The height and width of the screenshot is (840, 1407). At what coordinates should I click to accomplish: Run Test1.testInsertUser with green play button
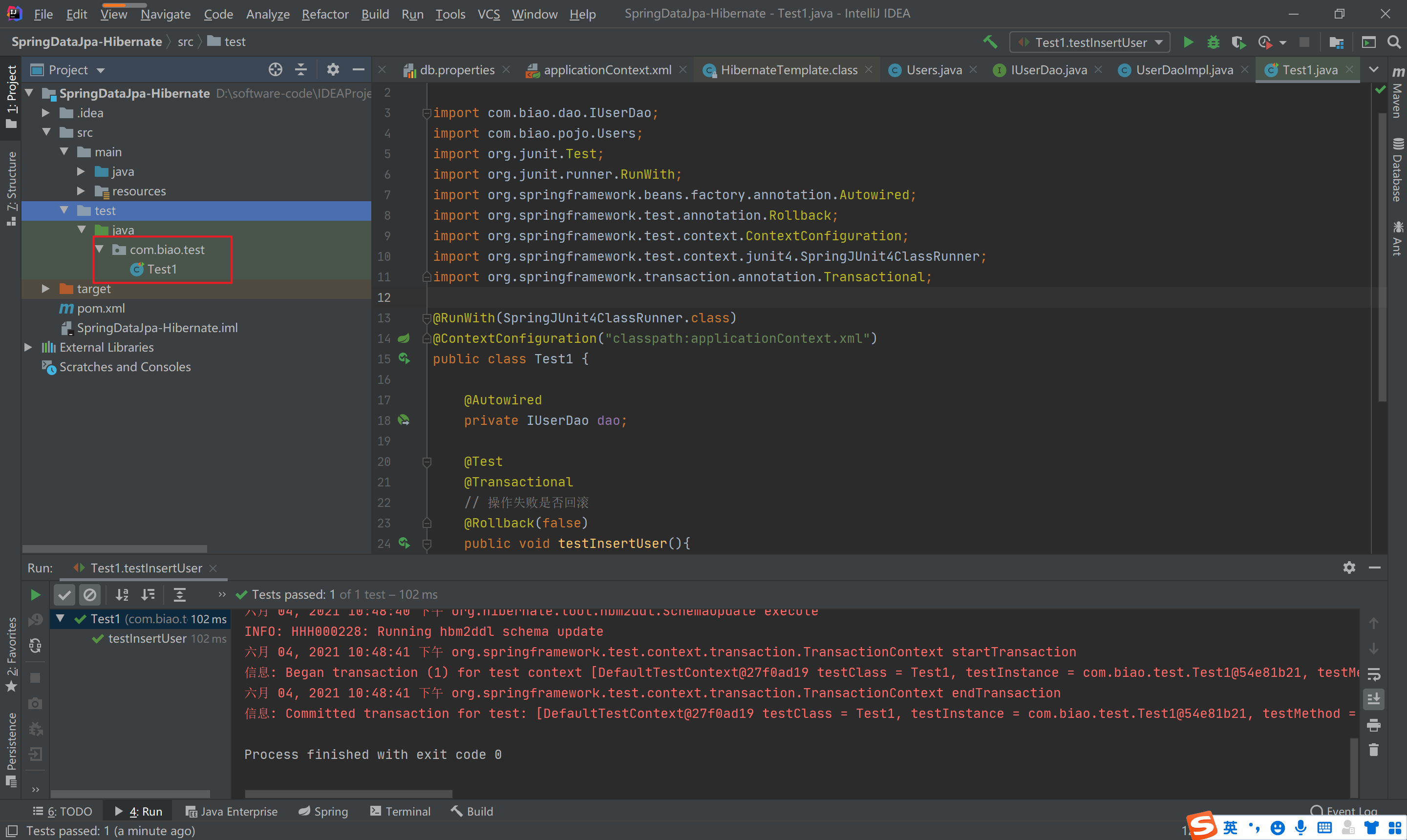pos(1189,42)
